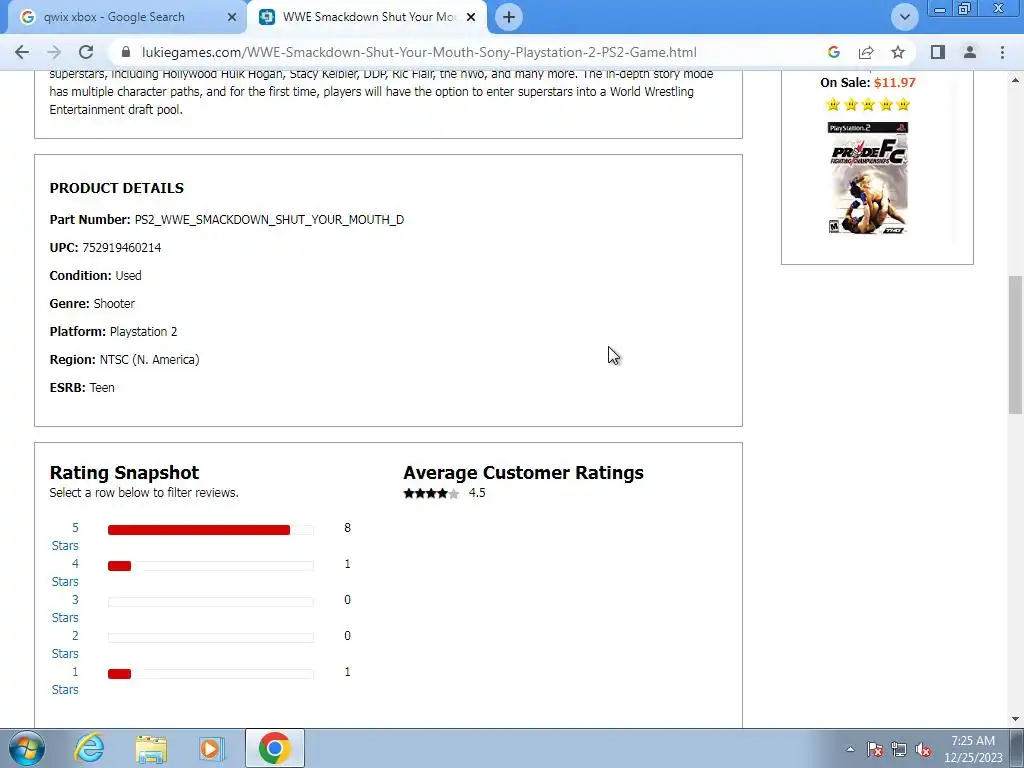Open the Windows Start menu
Image resolution: width=1024 pixels, height=768 pixels.
click(27, 748)
